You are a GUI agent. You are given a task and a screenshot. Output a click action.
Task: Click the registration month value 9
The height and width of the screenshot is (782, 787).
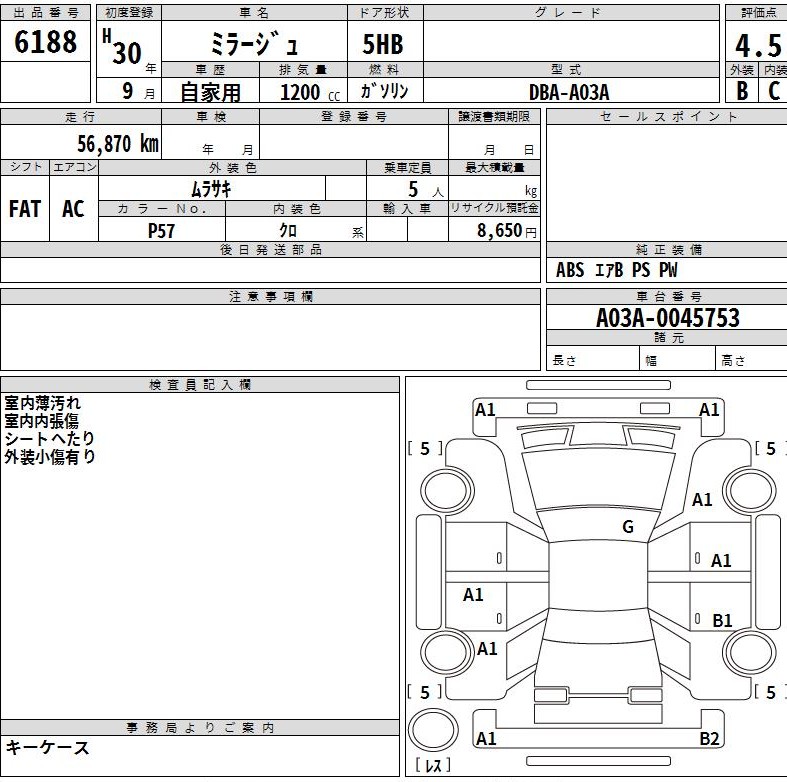128,91
